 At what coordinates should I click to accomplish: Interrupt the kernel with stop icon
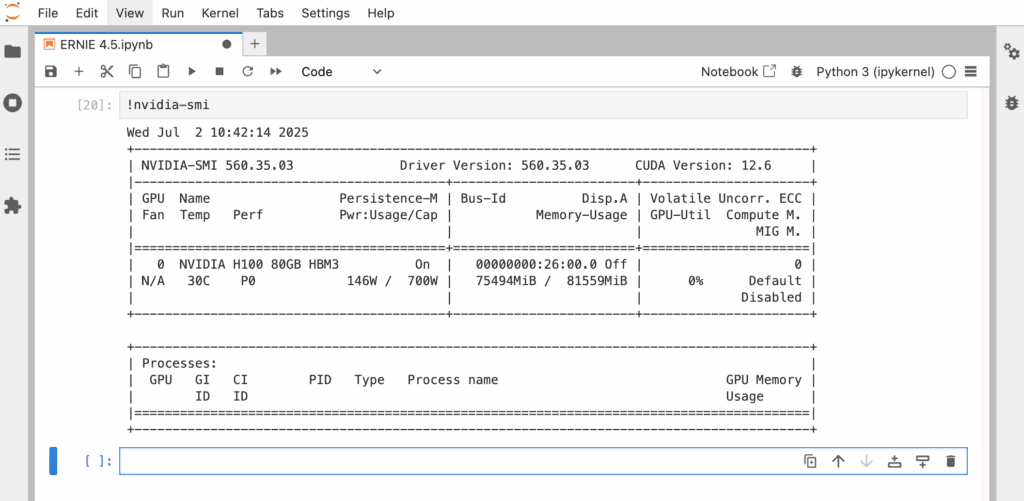(x=219, y=72)
